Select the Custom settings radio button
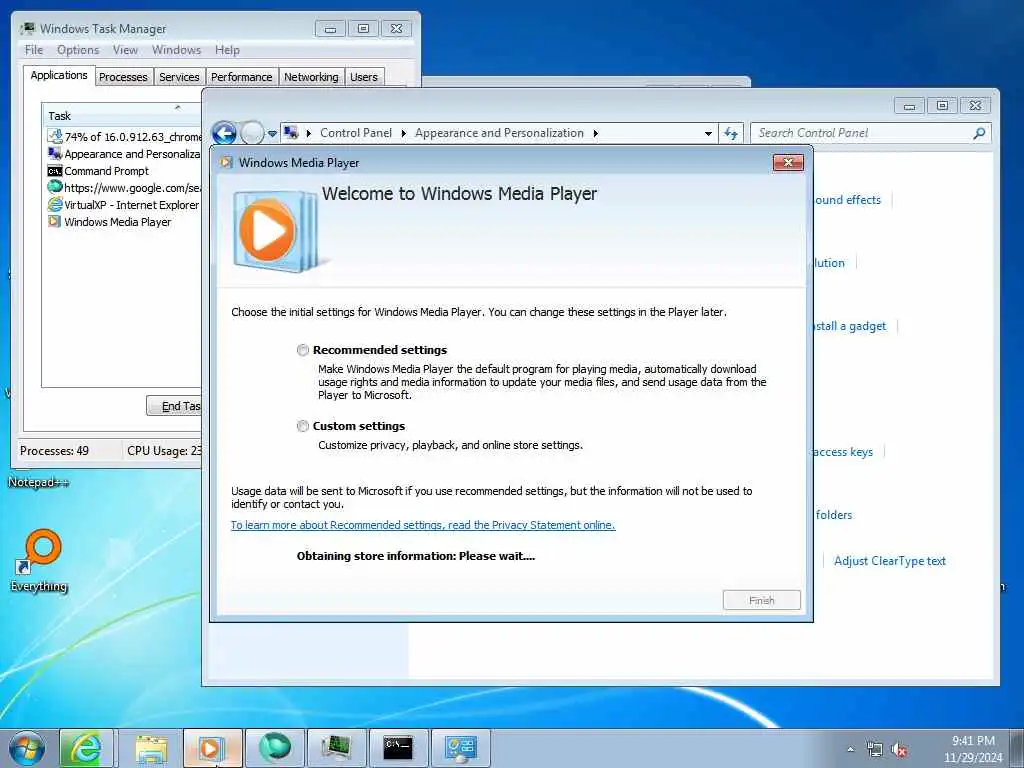This screenshot has width=1024, height=768. [302, 426]
